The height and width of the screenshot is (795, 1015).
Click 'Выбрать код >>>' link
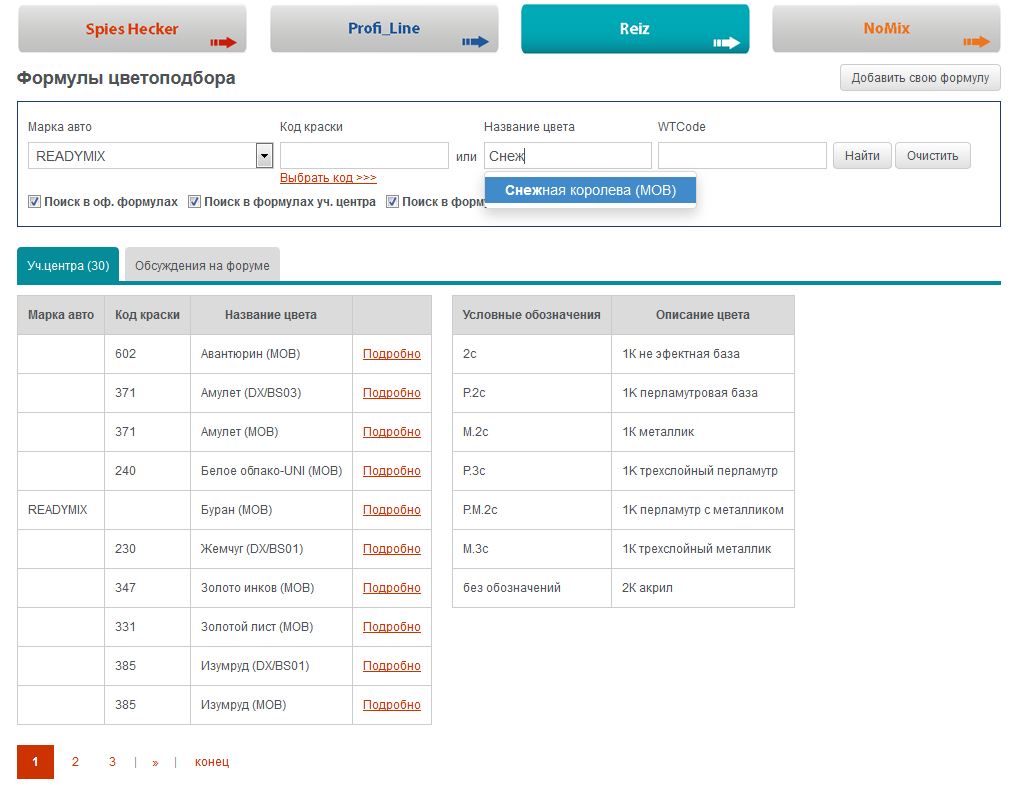point(328,177)
